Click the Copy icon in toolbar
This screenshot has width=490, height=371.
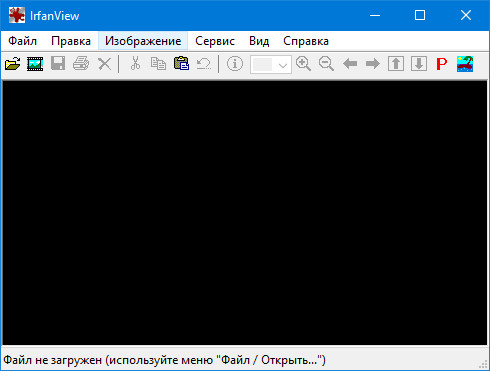(158, 63)
